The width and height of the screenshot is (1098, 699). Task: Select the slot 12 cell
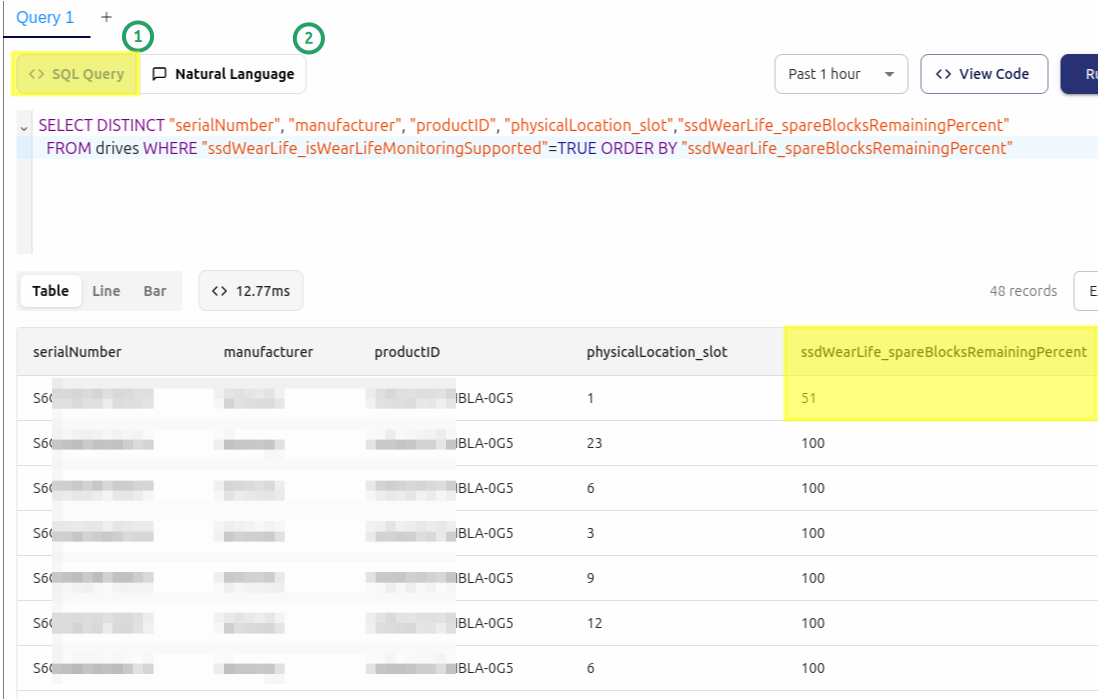pos(595,623)
